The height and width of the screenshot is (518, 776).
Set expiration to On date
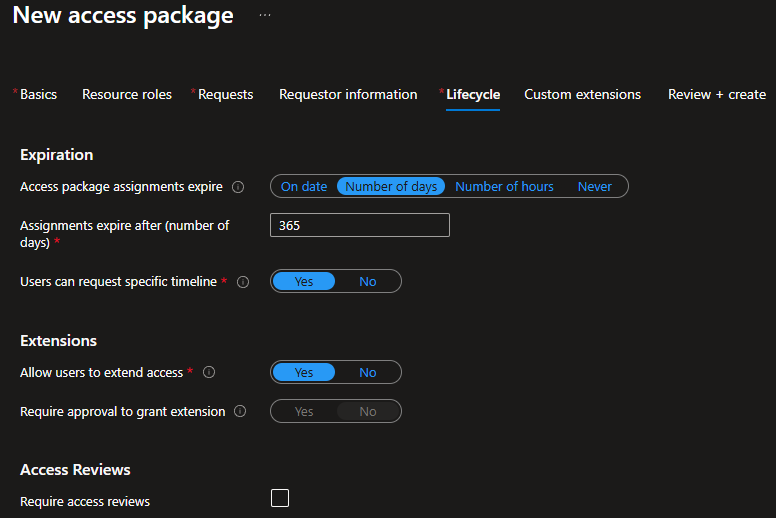tap(304, 187)
